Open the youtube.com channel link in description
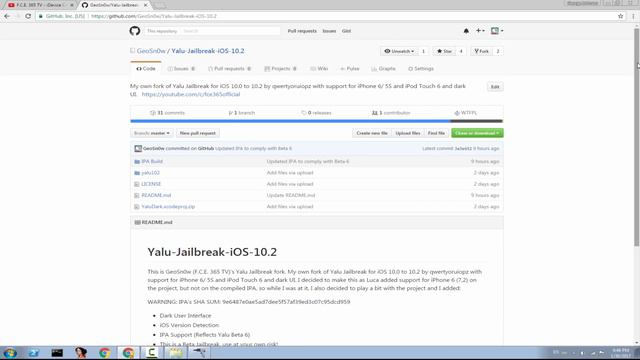Viewport: 640px width, 360px height. coord(191,94)
